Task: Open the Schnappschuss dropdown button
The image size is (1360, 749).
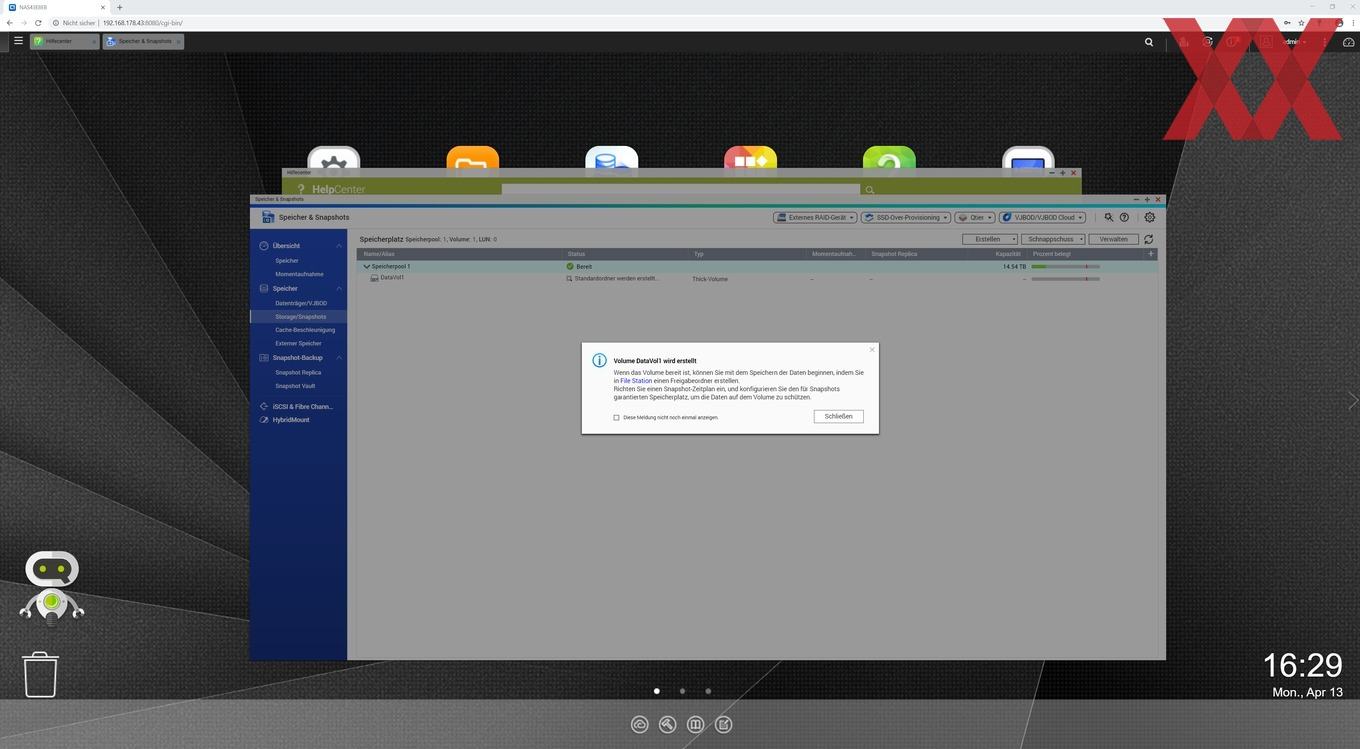Action: pos(1054,239)
